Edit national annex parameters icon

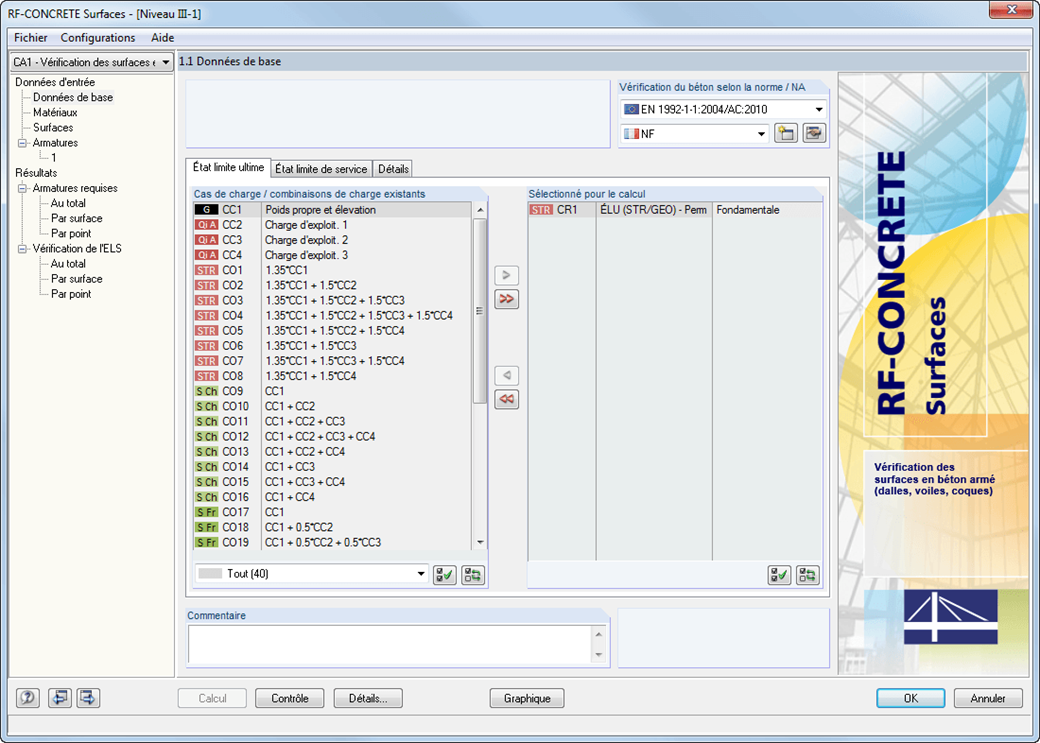click(814, 133)
